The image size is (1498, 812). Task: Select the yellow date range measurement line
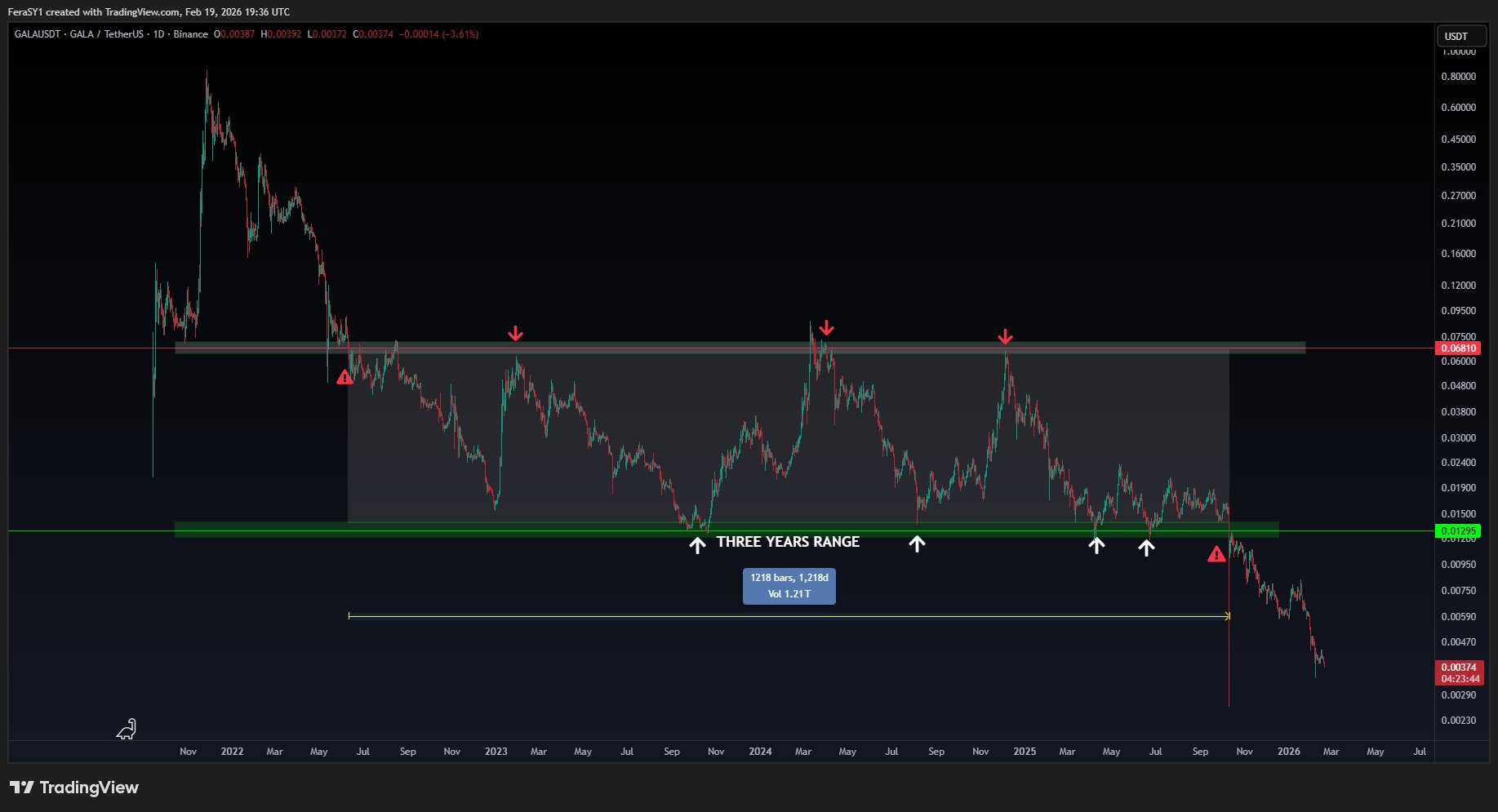pyautogui.click(x=789, y=616)
